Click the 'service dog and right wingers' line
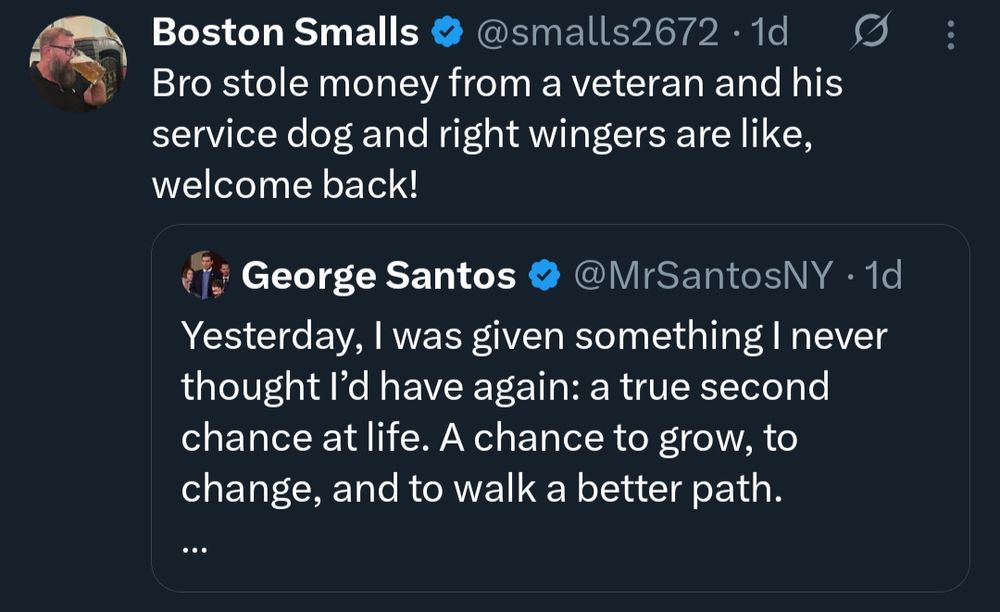Image resolution: width=1000 pixels, height=612 pixels. 478,136
